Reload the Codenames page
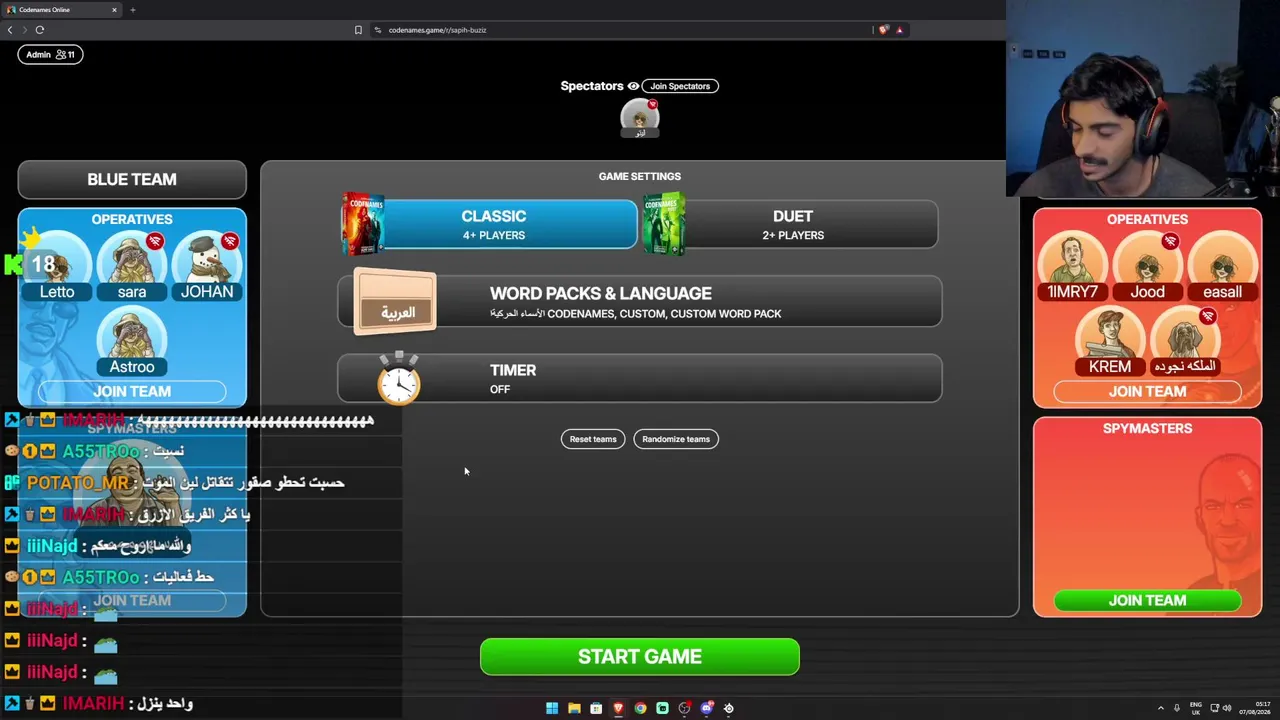Image resolution: width=1280 pixels, height=720 pixels. (x=40, y=30)
